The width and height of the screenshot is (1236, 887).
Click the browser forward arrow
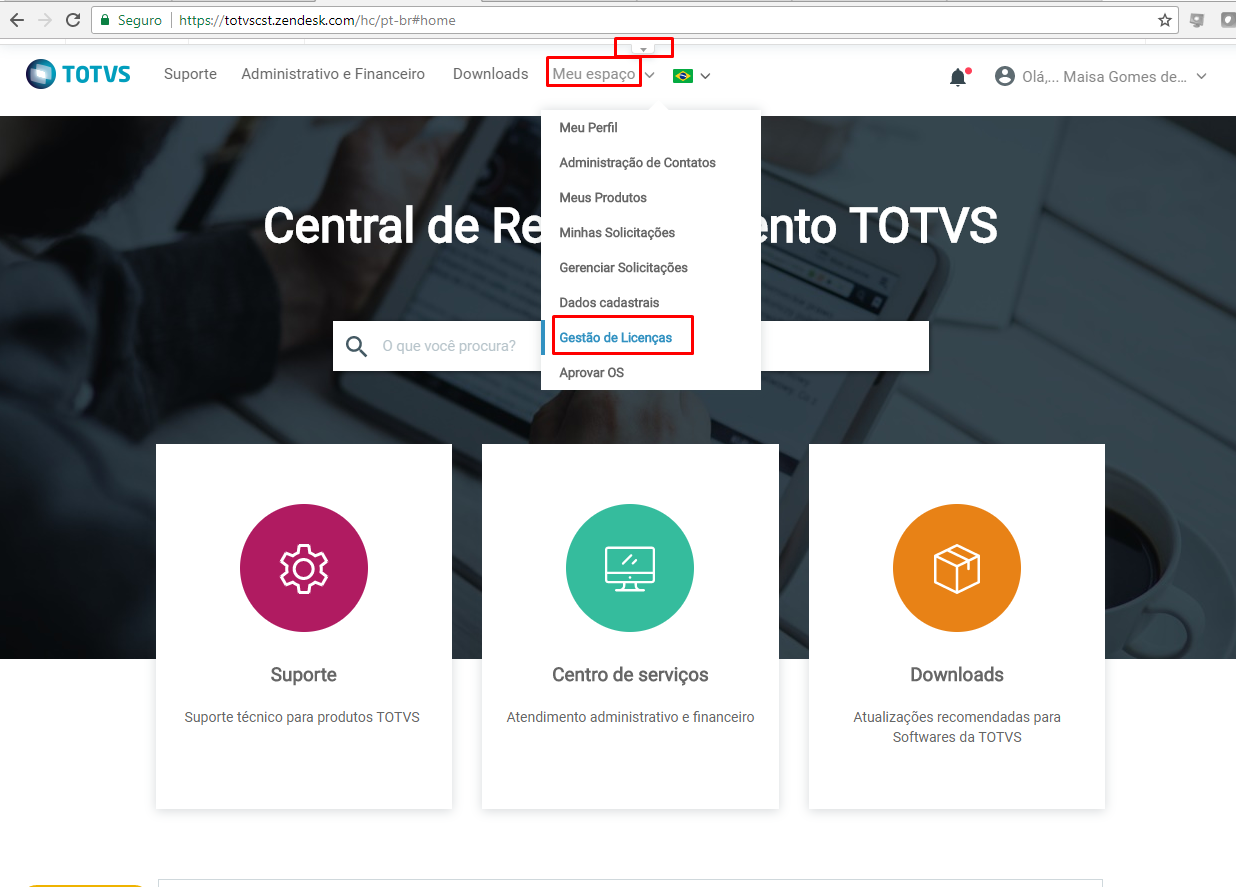tap(44, 20)
